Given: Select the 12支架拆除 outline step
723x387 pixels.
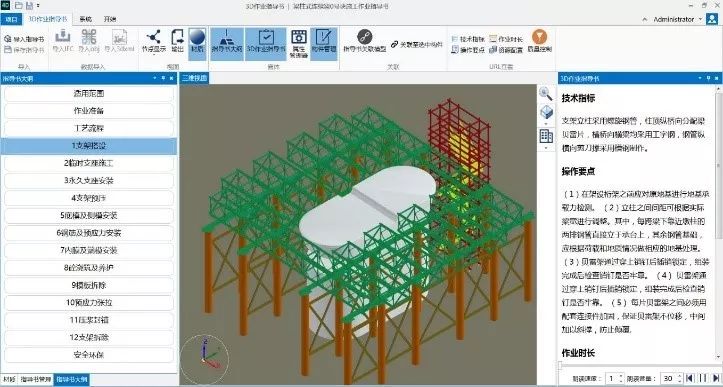Looking at the screenshot, I should (89, 337).
